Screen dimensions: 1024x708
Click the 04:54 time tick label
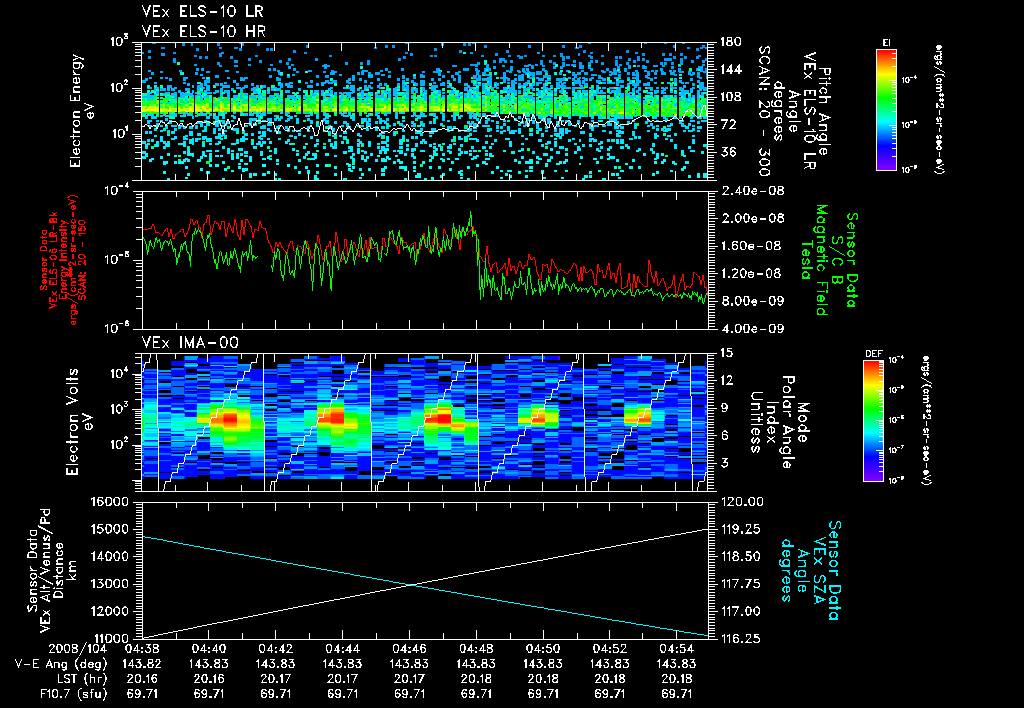pyautogui.click(x=676, y=650)
